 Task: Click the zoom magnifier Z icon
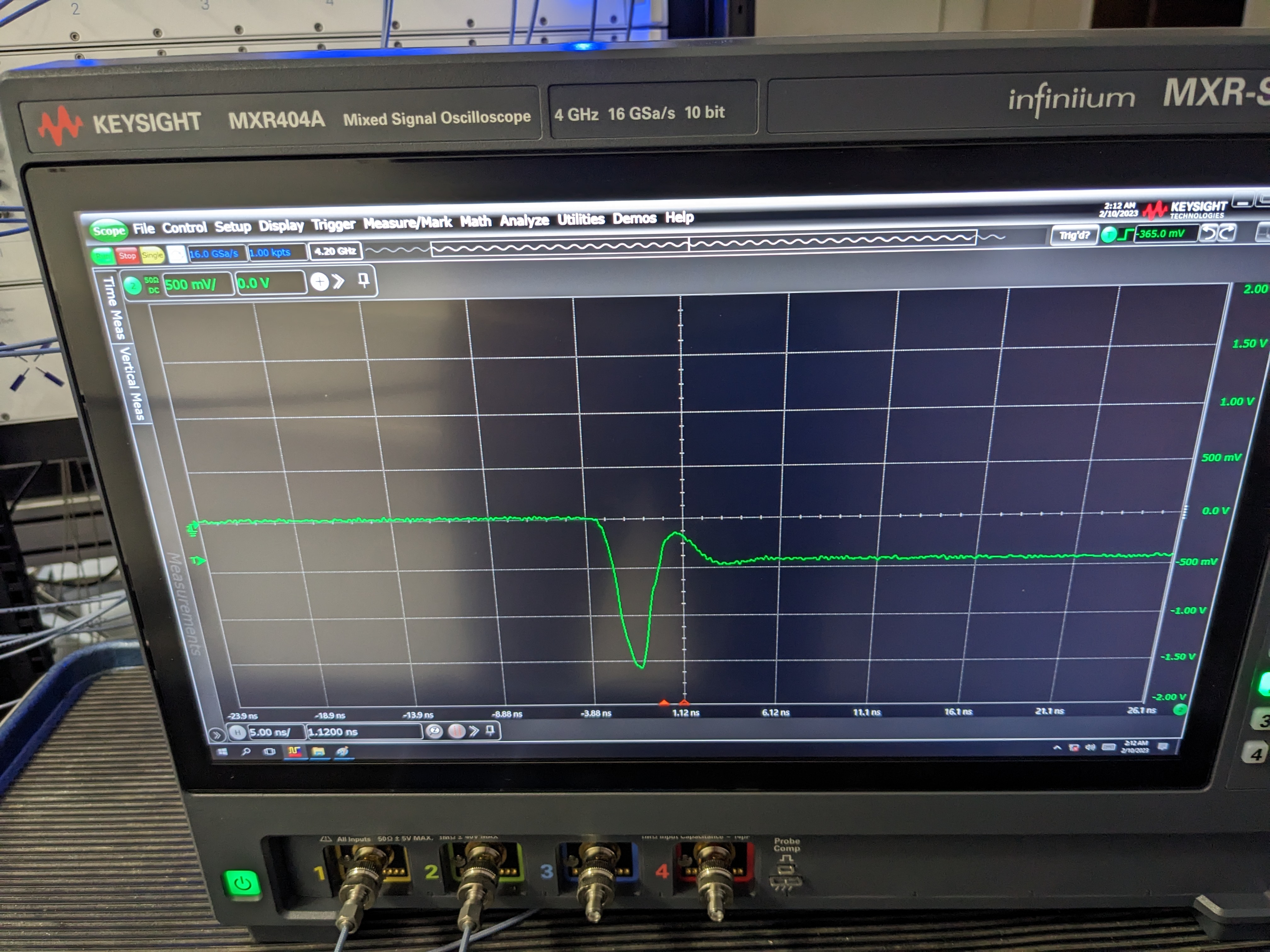tap(435, 731)
